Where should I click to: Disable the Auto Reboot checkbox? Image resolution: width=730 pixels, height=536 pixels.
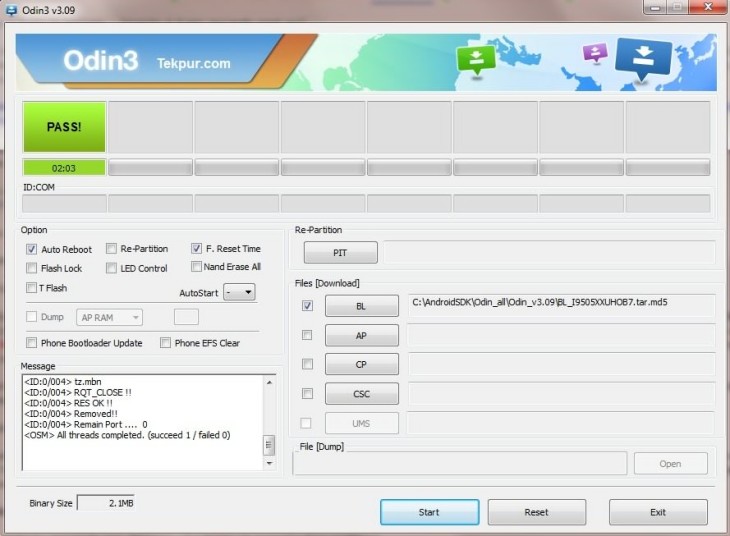click(32, 249)
